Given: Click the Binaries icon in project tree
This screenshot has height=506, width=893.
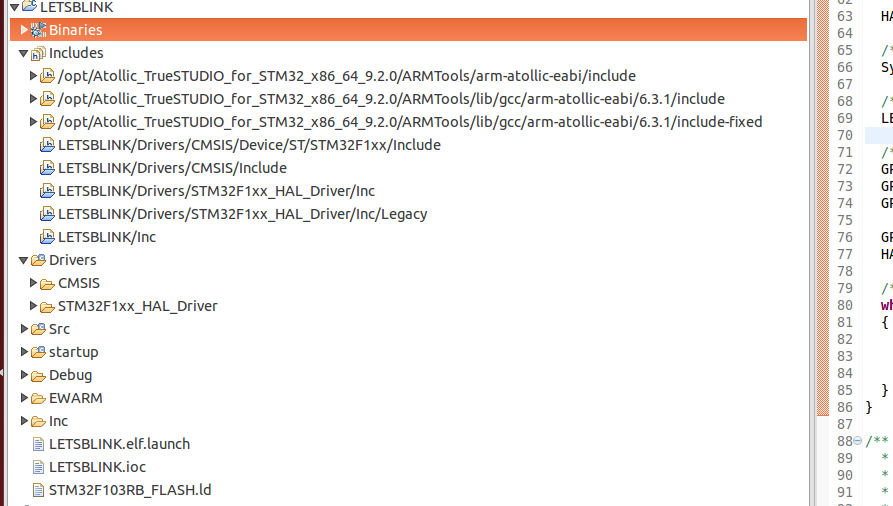Looking at the screenshot, I should (x=38, y=30).
